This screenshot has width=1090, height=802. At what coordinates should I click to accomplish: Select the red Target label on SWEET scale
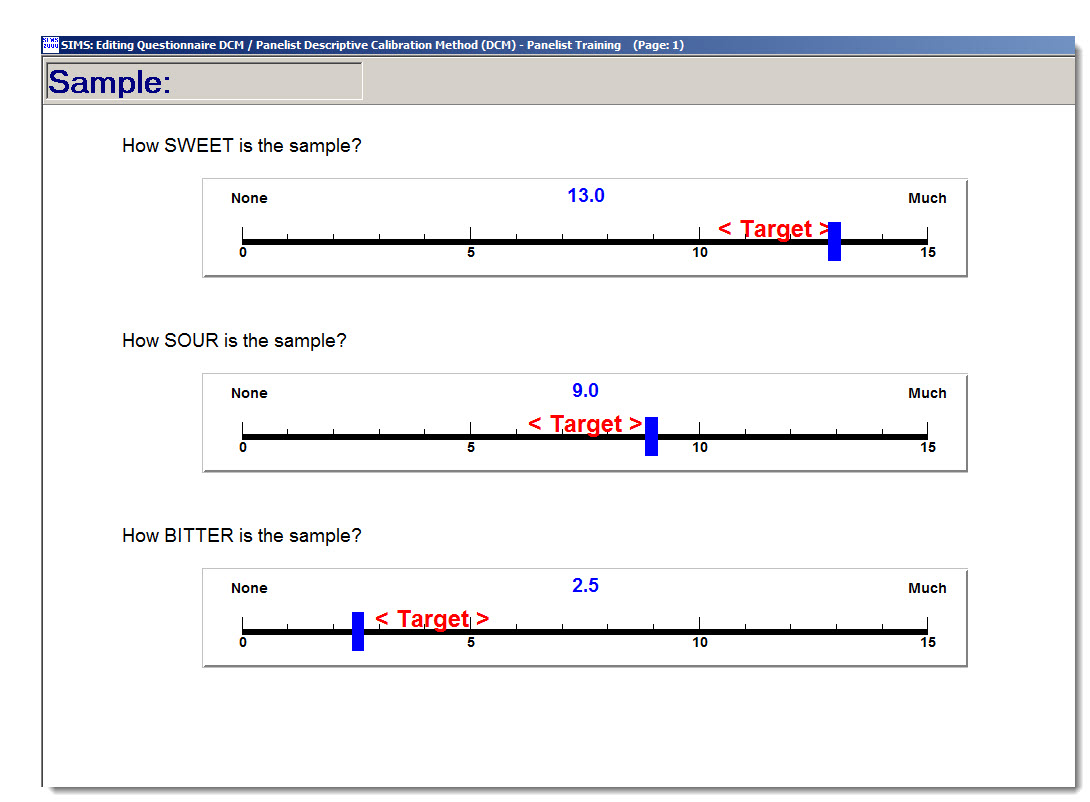click(773, 229)
